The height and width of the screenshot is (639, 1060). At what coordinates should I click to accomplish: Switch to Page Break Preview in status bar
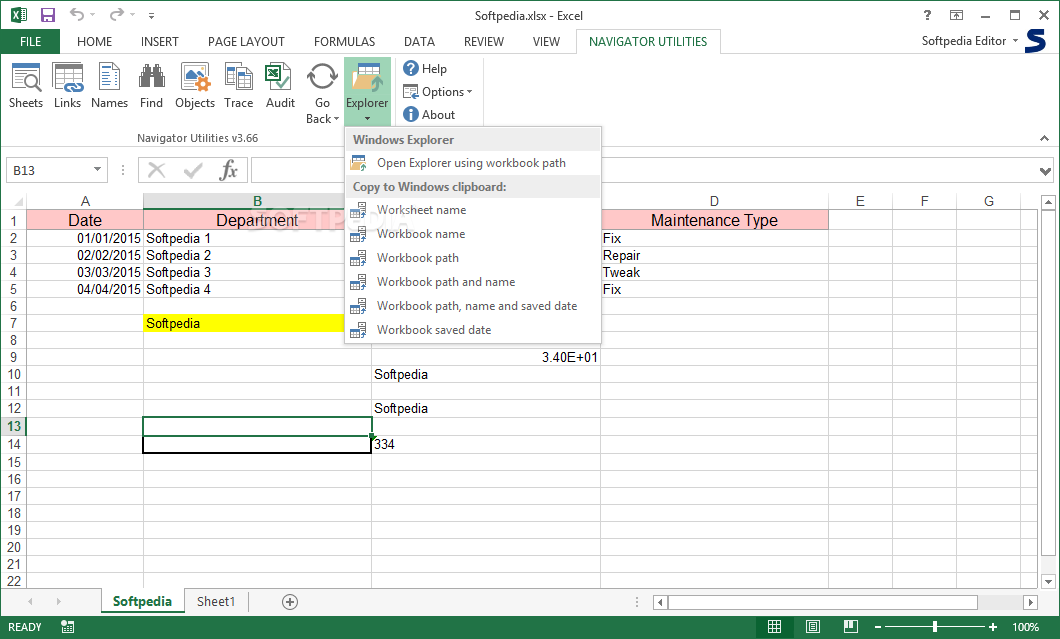click(x=850, y=627)
